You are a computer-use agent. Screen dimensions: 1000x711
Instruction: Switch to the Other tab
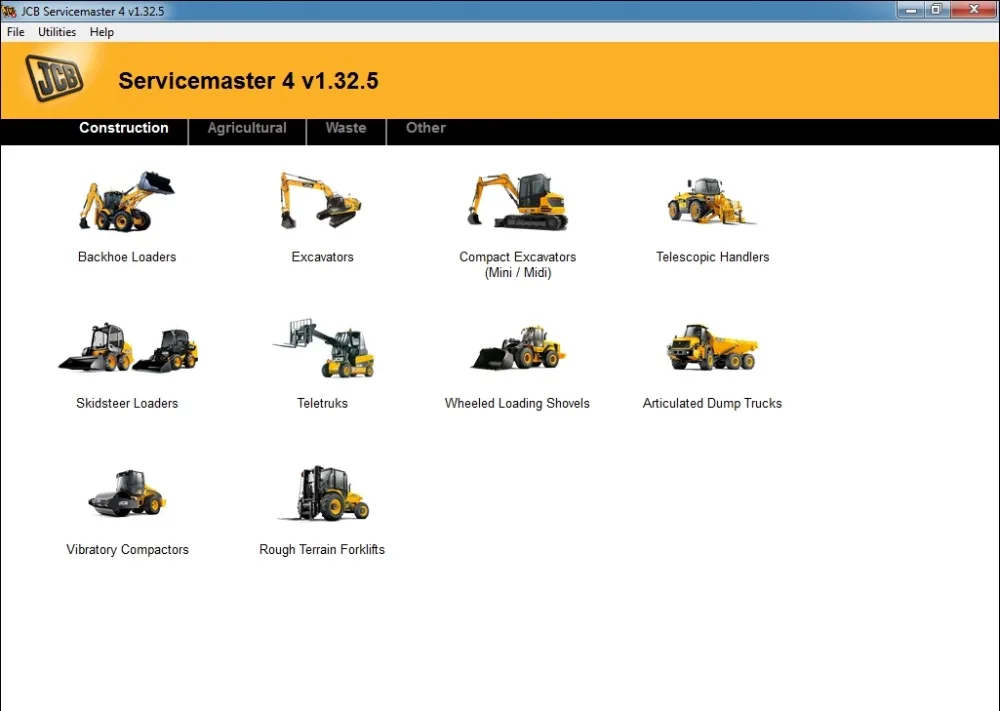[x=425, y=129]
